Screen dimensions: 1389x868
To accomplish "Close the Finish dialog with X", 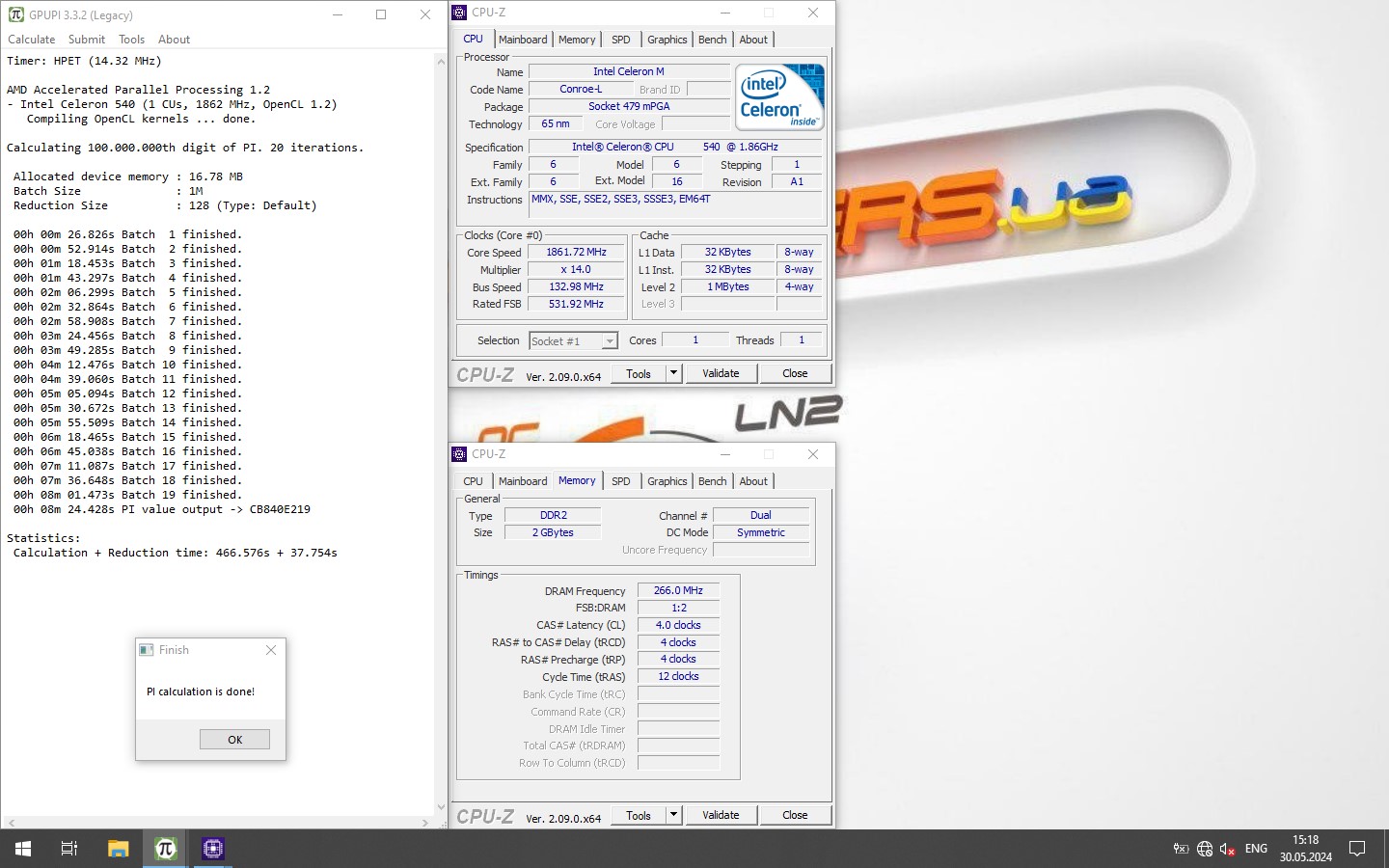I will (271, 650).
